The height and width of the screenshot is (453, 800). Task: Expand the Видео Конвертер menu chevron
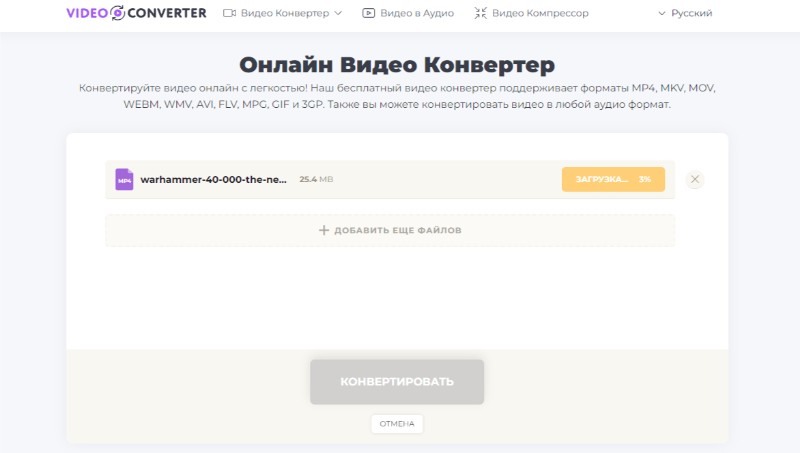click(x=338, y=13)
